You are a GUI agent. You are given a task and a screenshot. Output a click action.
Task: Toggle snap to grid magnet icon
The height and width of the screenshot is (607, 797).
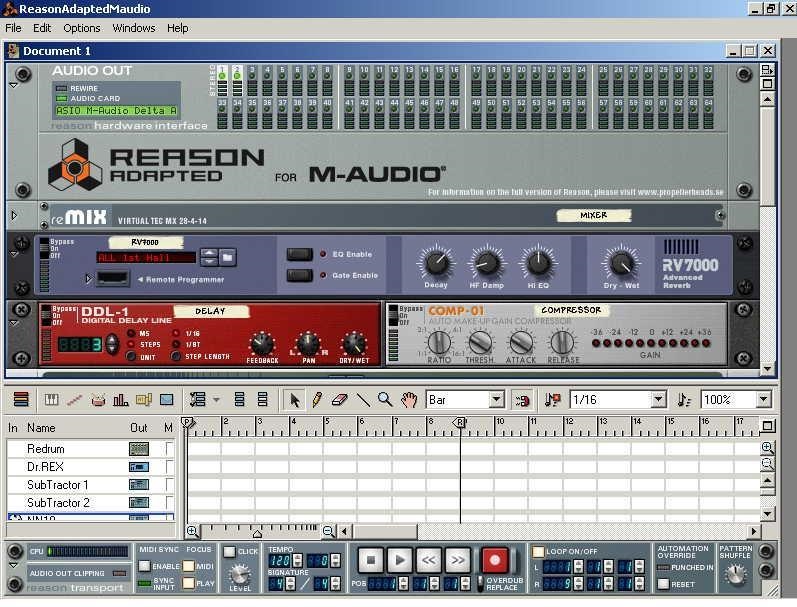click(x=522, y=400)
